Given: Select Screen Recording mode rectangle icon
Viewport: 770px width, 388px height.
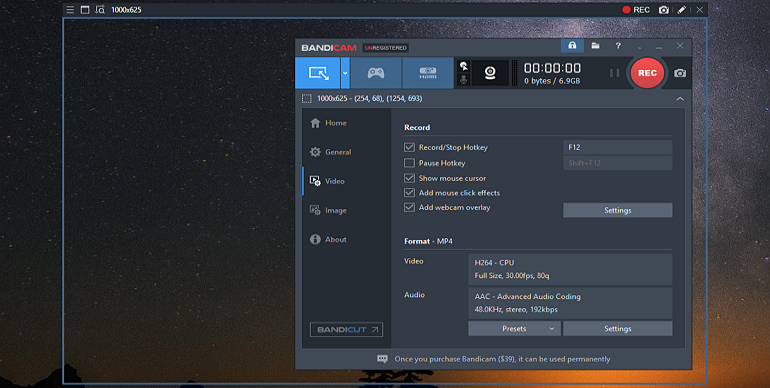Looking at the screenshot, I should click(318, 73).
